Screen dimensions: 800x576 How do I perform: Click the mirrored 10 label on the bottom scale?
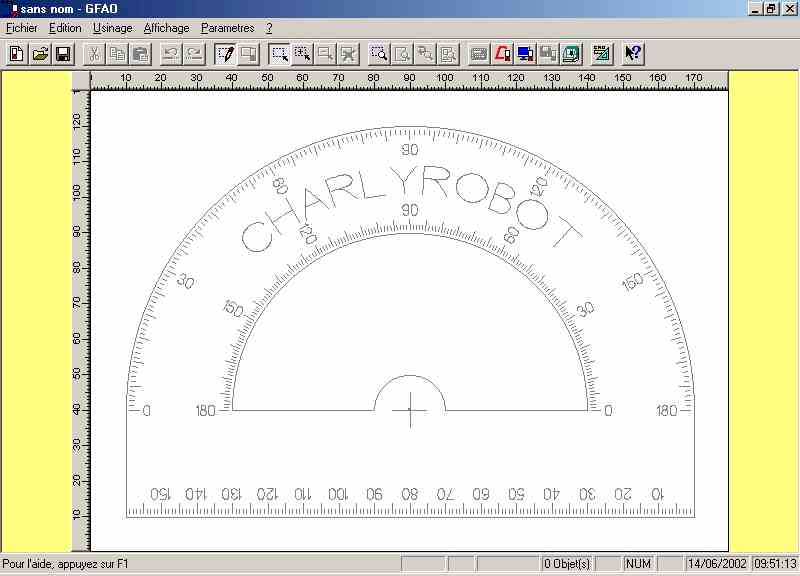coord(657,494)
